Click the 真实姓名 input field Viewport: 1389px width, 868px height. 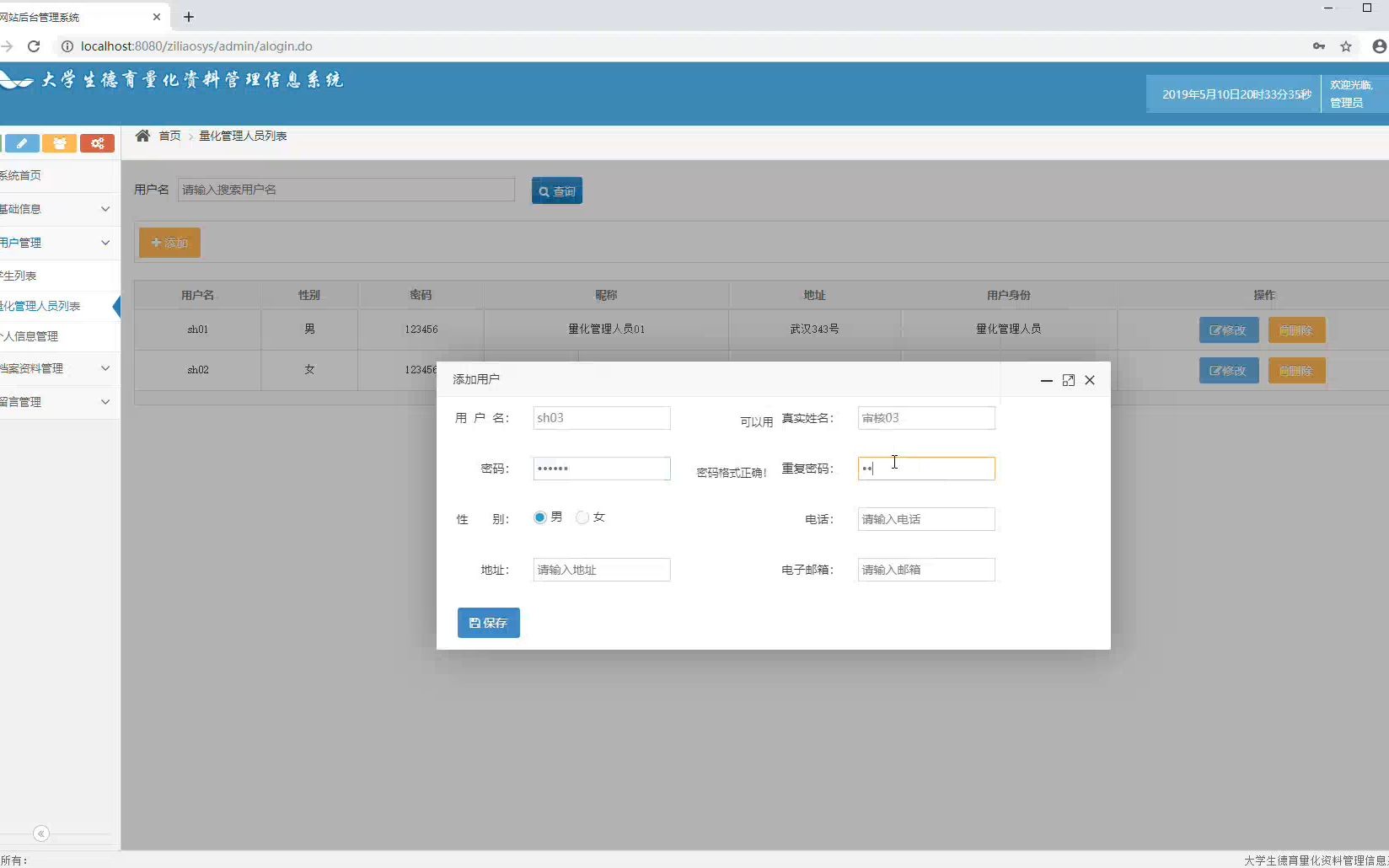coord(926,418)
